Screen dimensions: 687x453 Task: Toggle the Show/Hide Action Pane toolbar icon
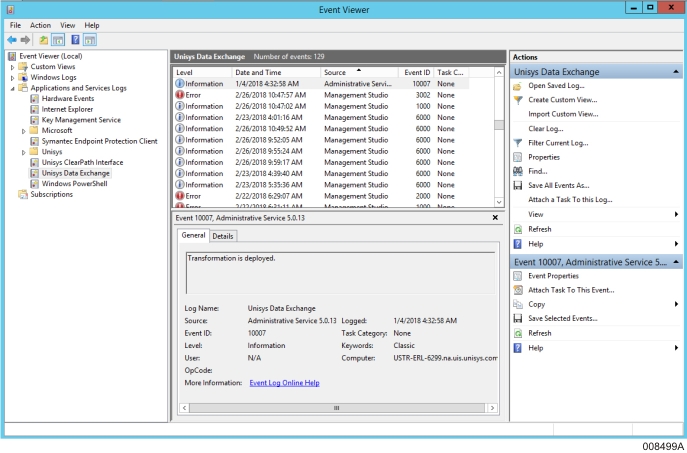tap(90, 40)
